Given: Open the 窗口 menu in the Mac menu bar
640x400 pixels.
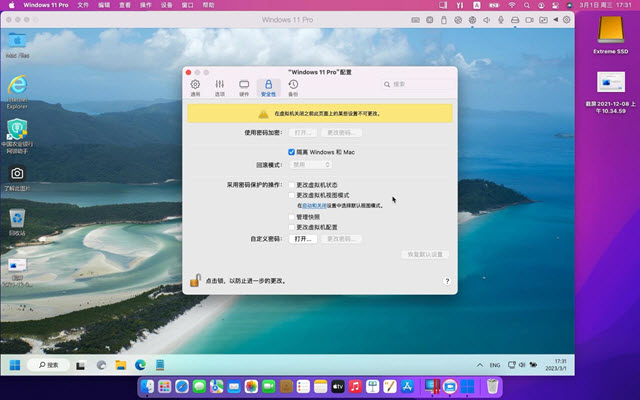Looking at the screenshot, I should point(187,5).
